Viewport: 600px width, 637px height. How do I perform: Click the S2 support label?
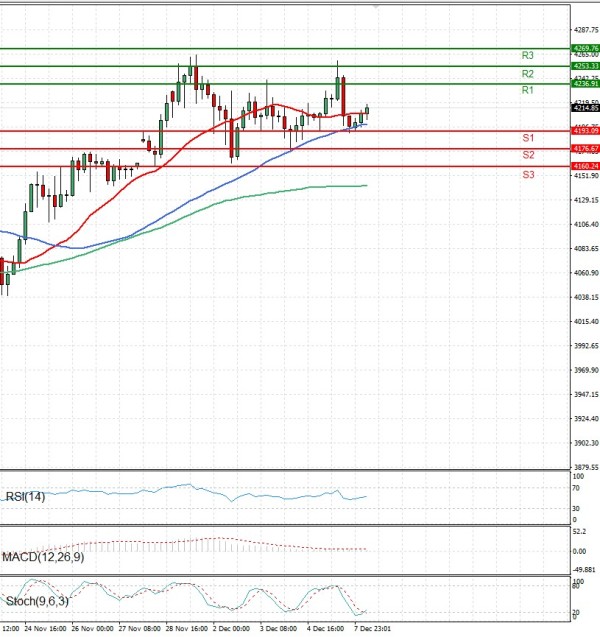pos(527,155)
